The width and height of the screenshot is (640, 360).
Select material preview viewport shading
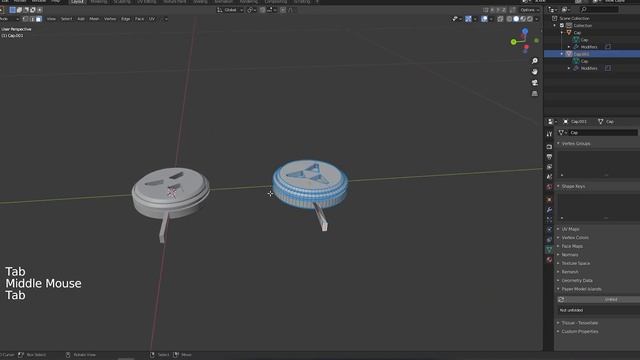(x=523, y=19)
